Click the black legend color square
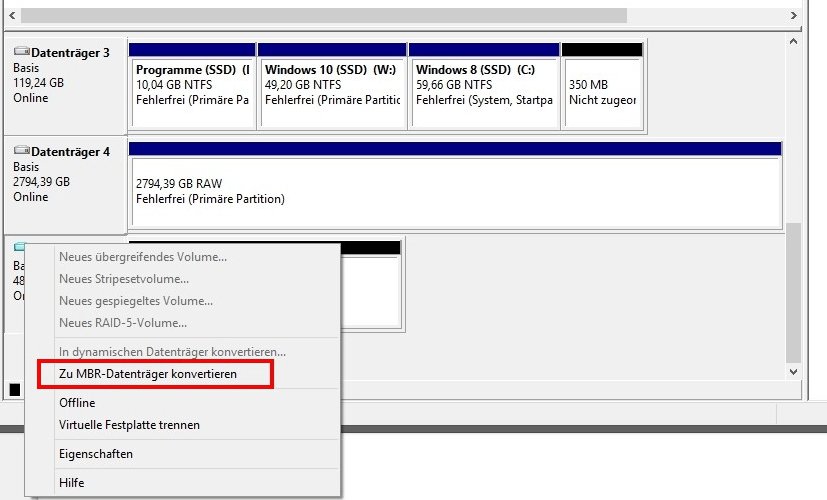Image resolution: width=827 pixels, height=500 pixels. [x=15, y=390]
